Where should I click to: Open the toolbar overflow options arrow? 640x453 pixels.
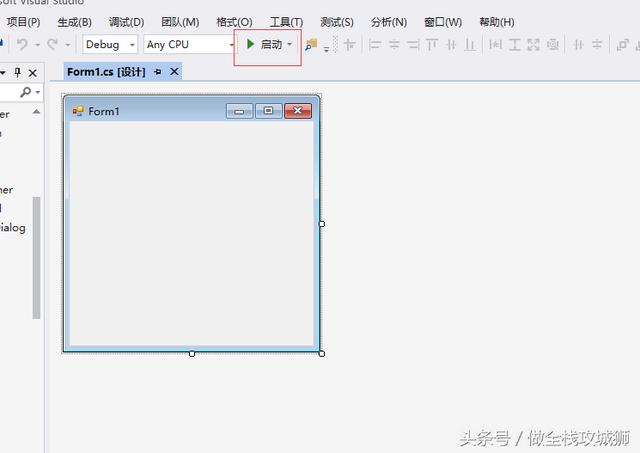pos(327,49)
